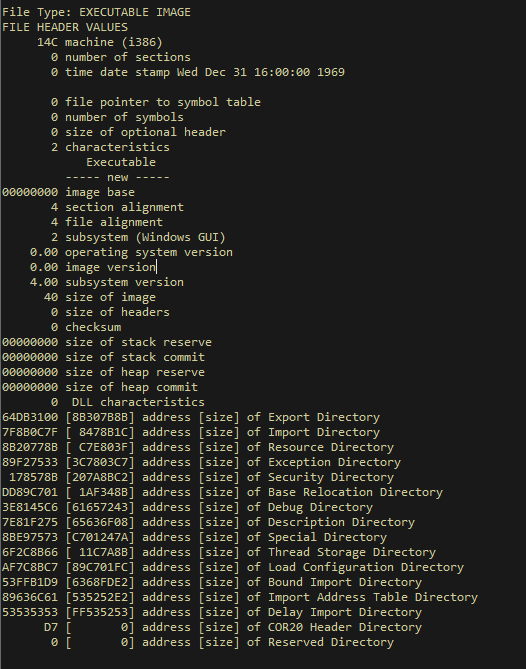This screenshot has width=526, height=669.
Task: Click 'subsystem (Windows GUI)' text
Action: click(145, 237)
